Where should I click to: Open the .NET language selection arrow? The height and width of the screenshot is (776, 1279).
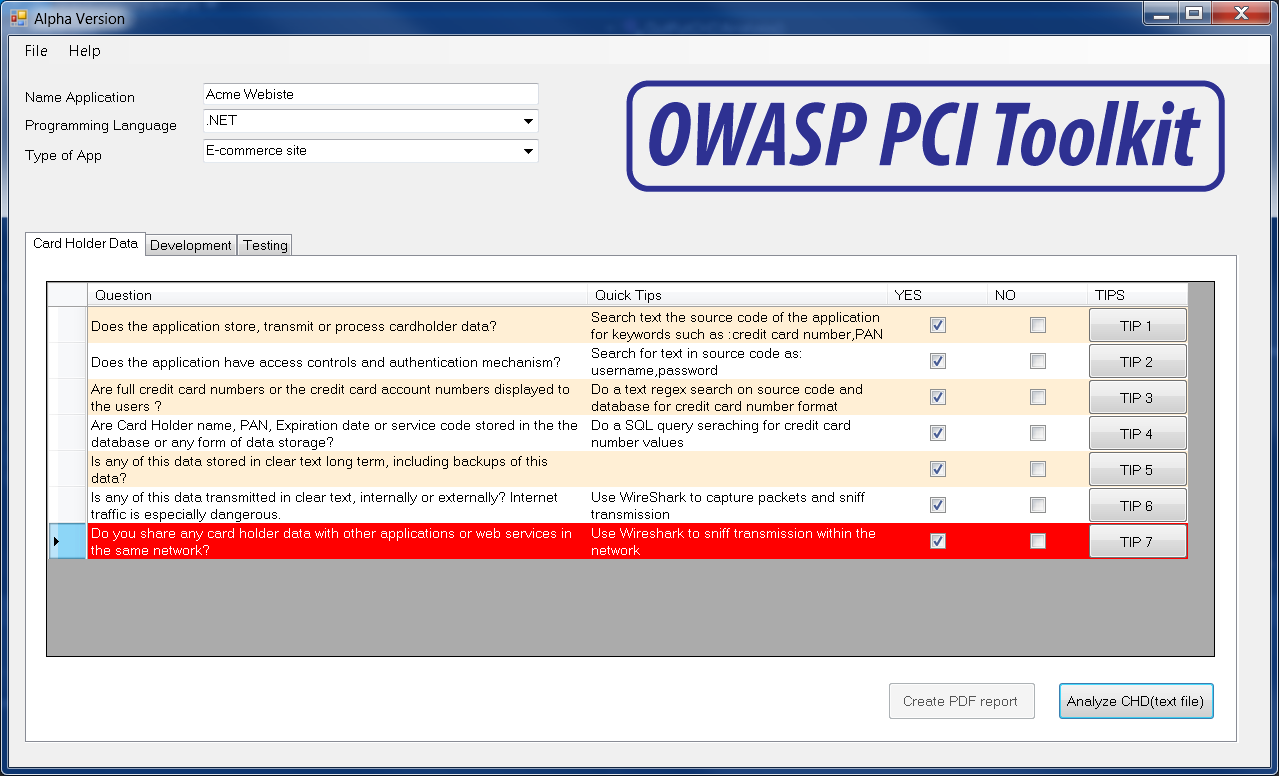(x=527, y=120)
